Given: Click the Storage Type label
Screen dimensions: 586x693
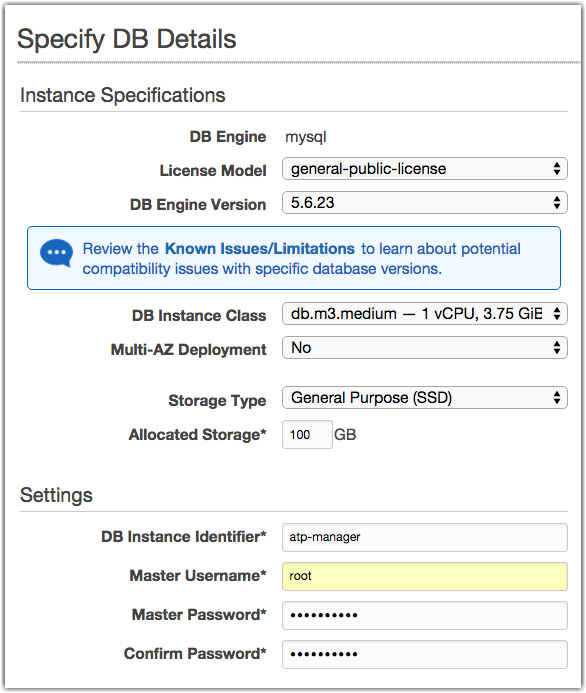Looking at the screenshot, I should point(217,400).
